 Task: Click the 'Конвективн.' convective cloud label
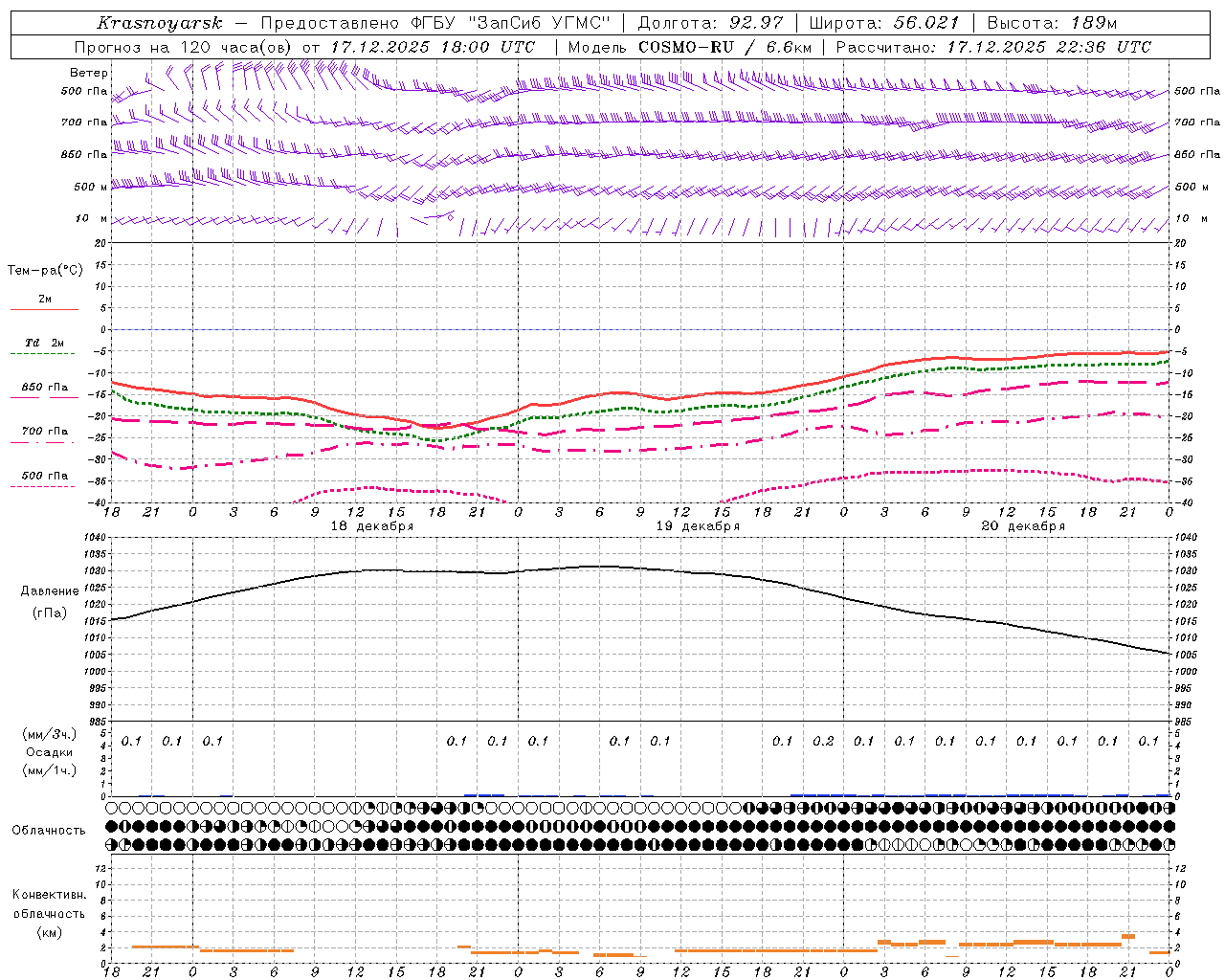pos(50,895)
